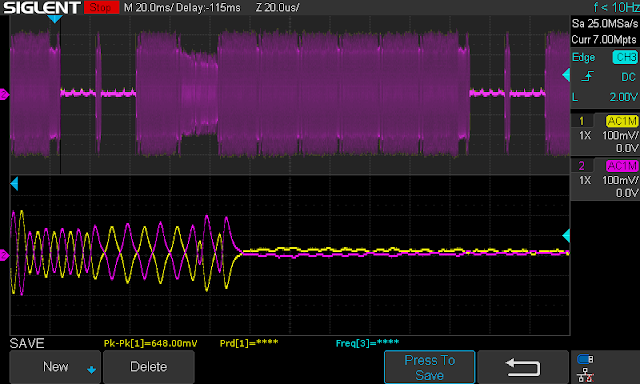Click the Delete button
The width and height of the screenshot is (640, 384).
click(x=149, y=367)
